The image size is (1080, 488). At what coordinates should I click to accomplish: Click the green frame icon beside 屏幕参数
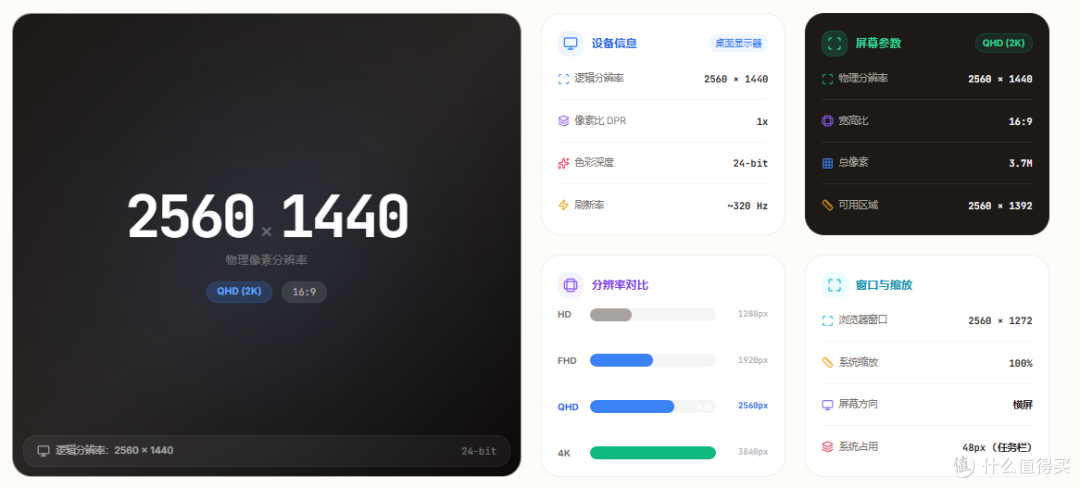tap(834, 43)
